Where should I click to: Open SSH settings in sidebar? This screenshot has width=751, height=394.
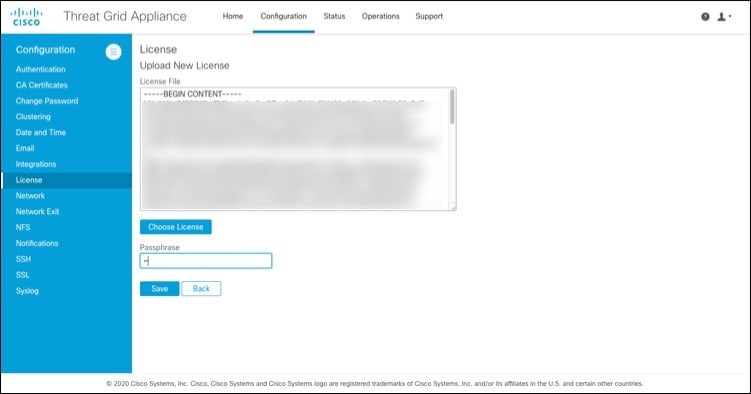[23, 259]
